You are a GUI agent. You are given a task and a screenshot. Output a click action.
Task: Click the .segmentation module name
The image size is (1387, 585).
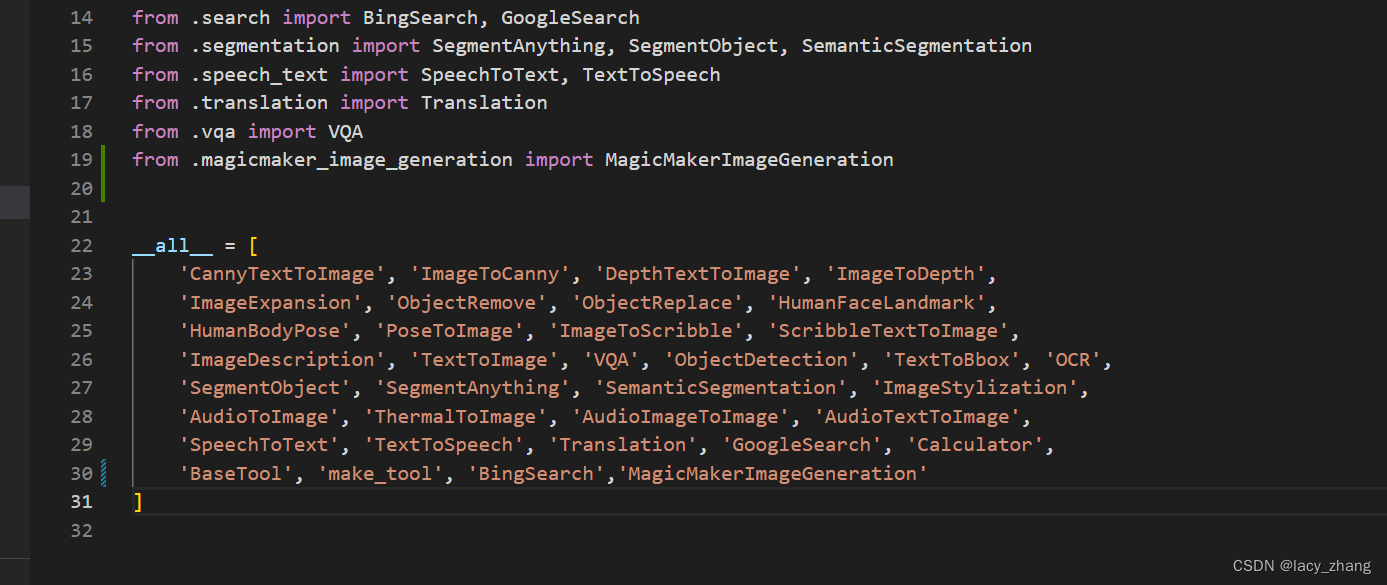265,46
